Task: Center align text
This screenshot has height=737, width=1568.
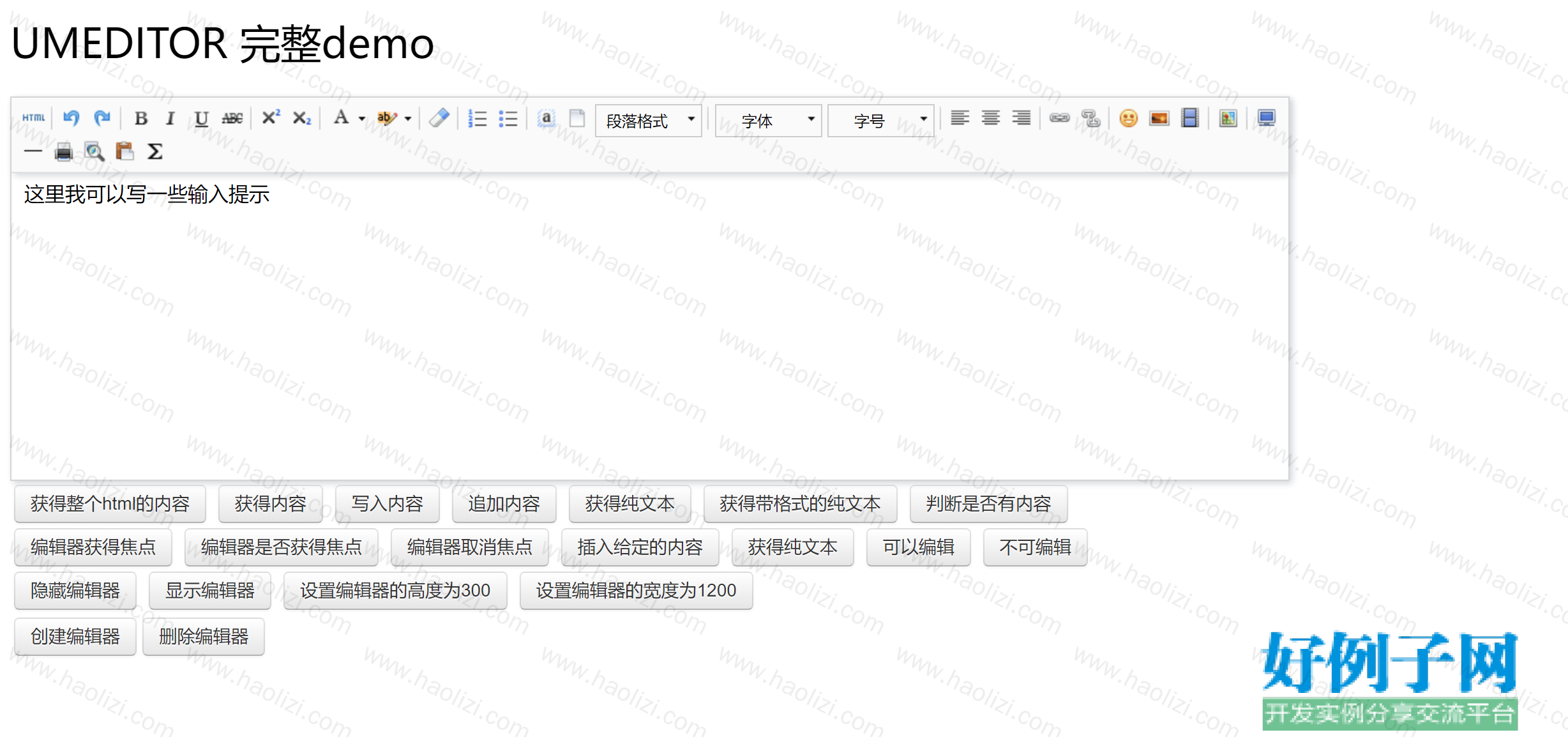Action: point(991,118)
